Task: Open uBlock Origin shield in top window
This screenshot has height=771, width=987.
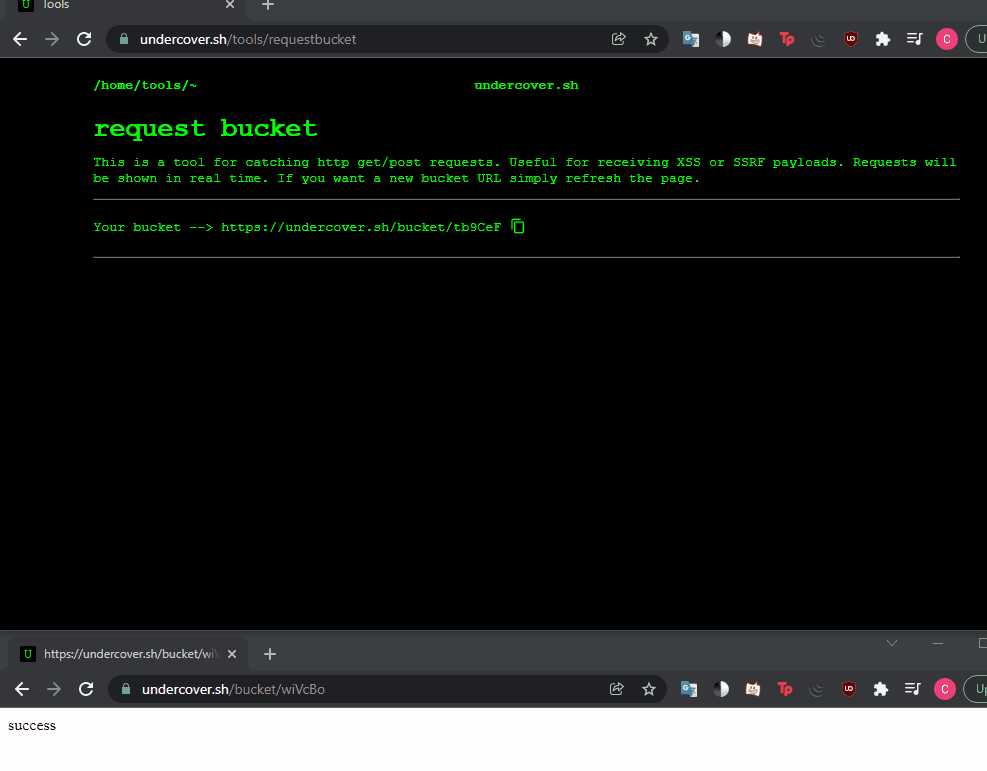Action: click(850, 39)
